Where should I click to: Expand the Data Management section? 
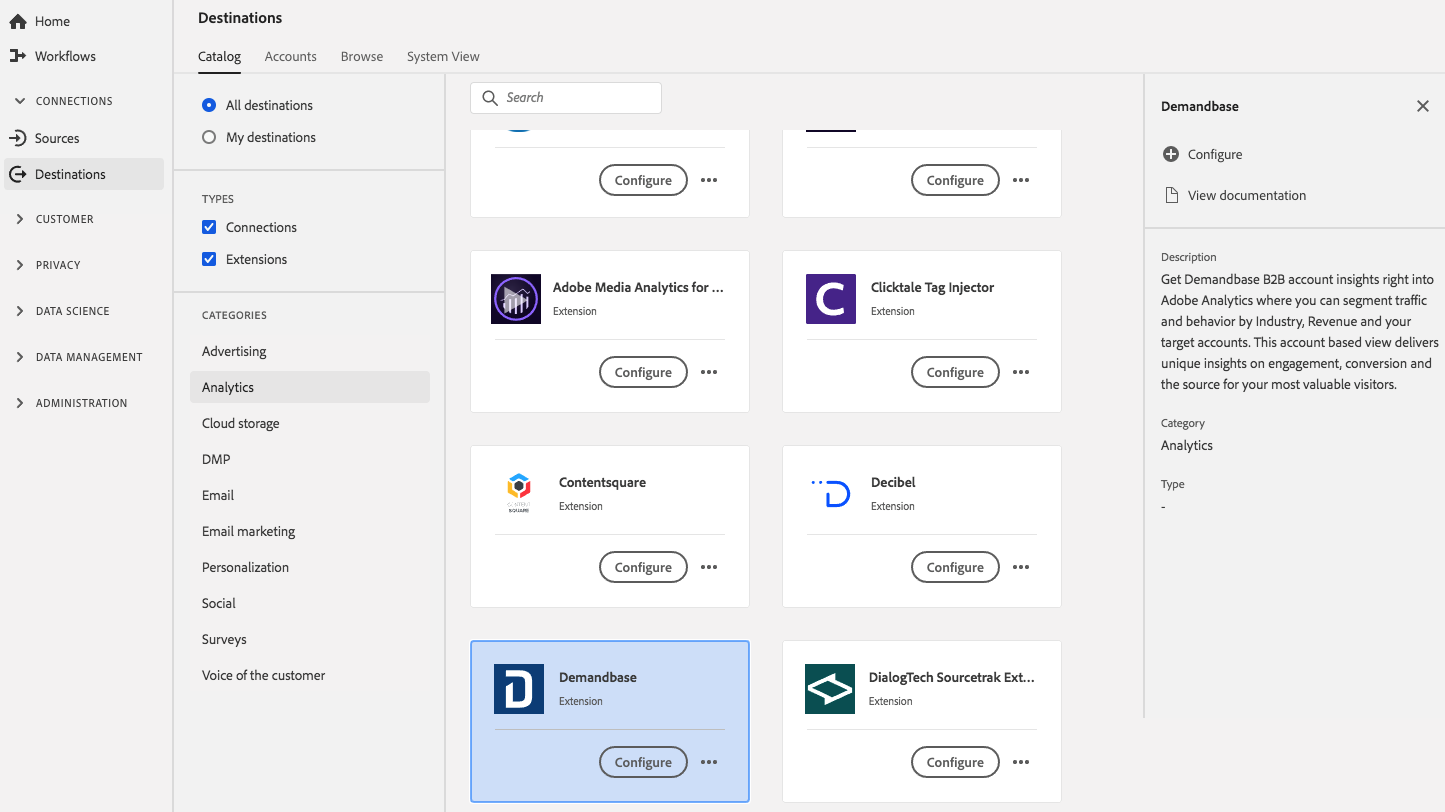click(x=20, y=357)
